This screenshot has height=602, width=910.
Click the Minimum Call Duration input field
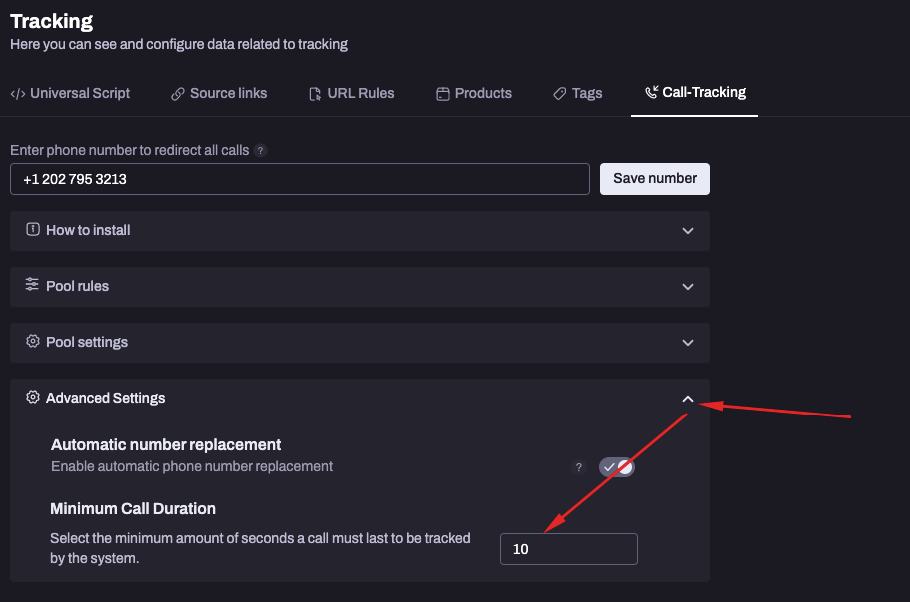pos(568,548)
